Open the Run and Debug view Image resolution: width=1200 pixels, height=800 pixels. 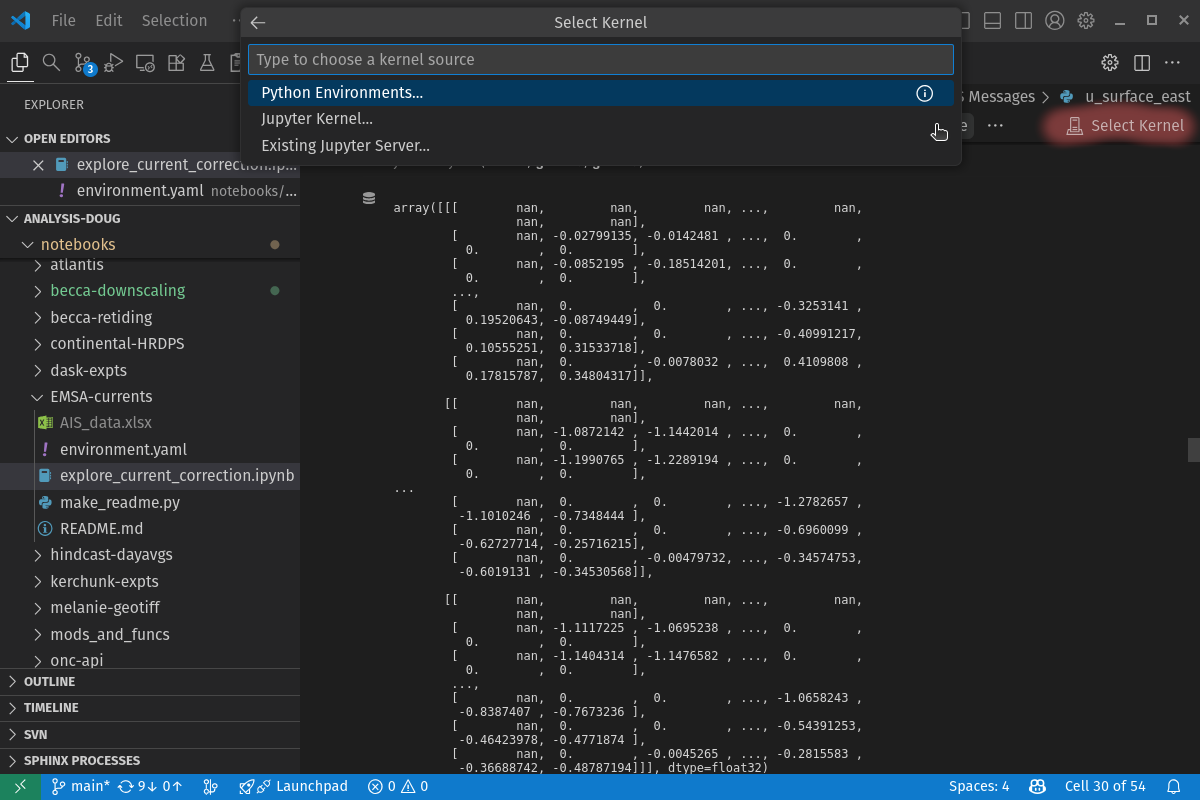pyautogui.click(x=114, y=63)
